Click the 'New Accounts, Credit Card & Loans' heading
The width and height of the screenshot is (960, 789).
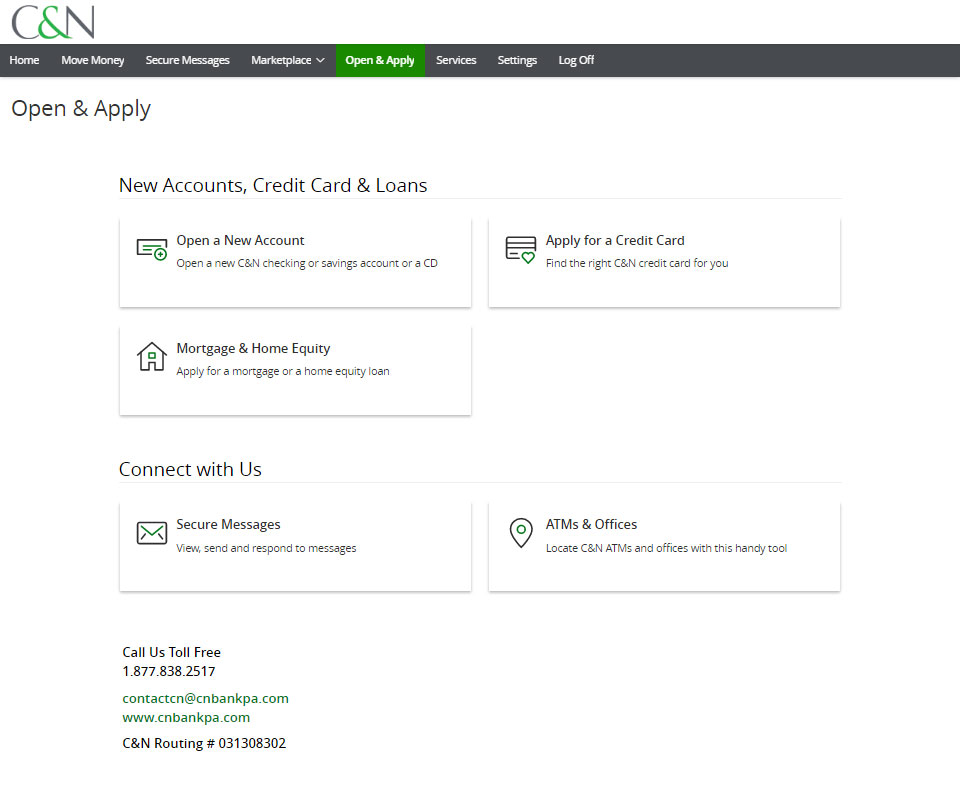(273, 185)
